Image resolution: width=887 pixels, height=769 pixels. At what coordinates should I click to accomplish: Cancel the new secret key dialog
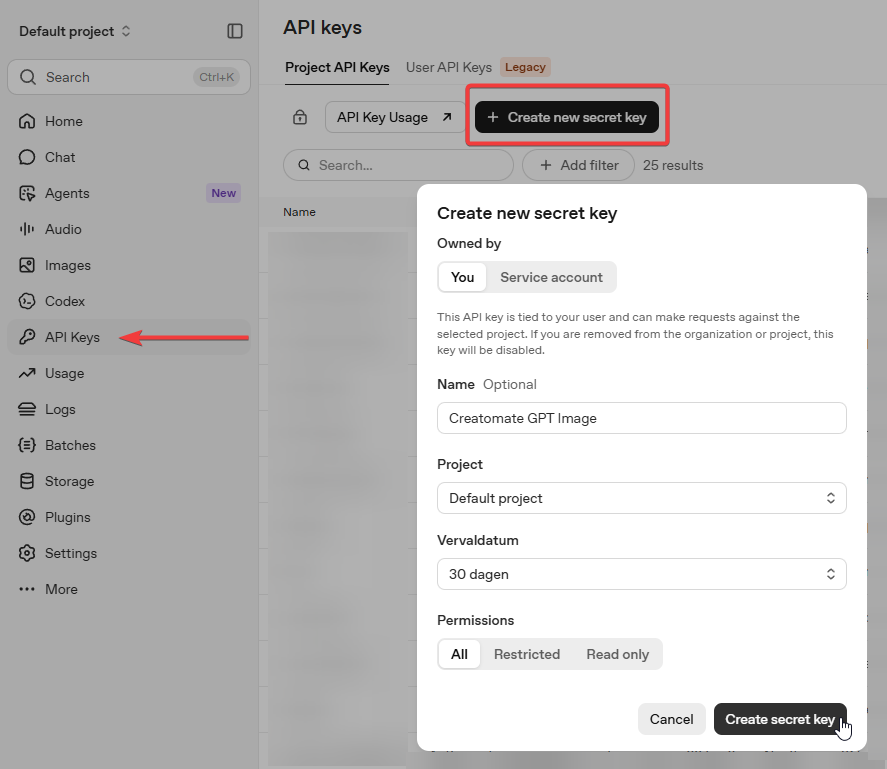[671, 719]
